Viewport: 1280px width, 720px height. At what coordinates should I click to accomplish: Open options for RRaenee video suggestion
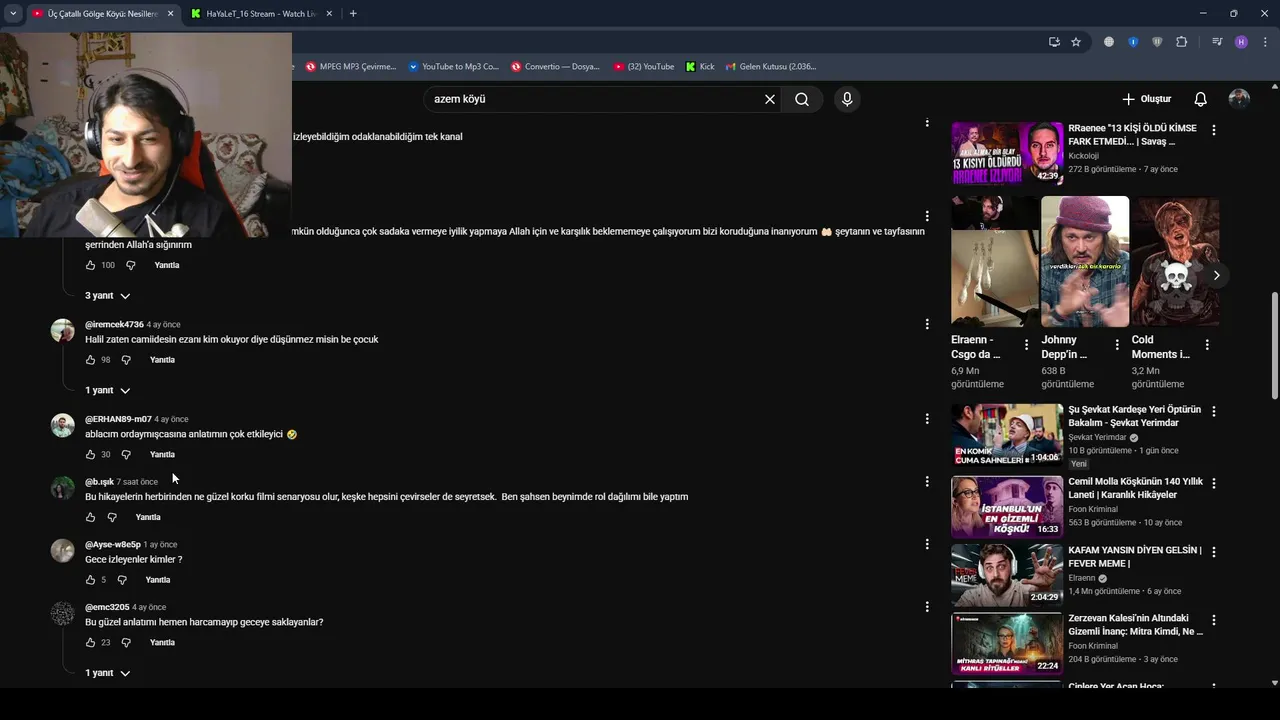pos(1214,130)
